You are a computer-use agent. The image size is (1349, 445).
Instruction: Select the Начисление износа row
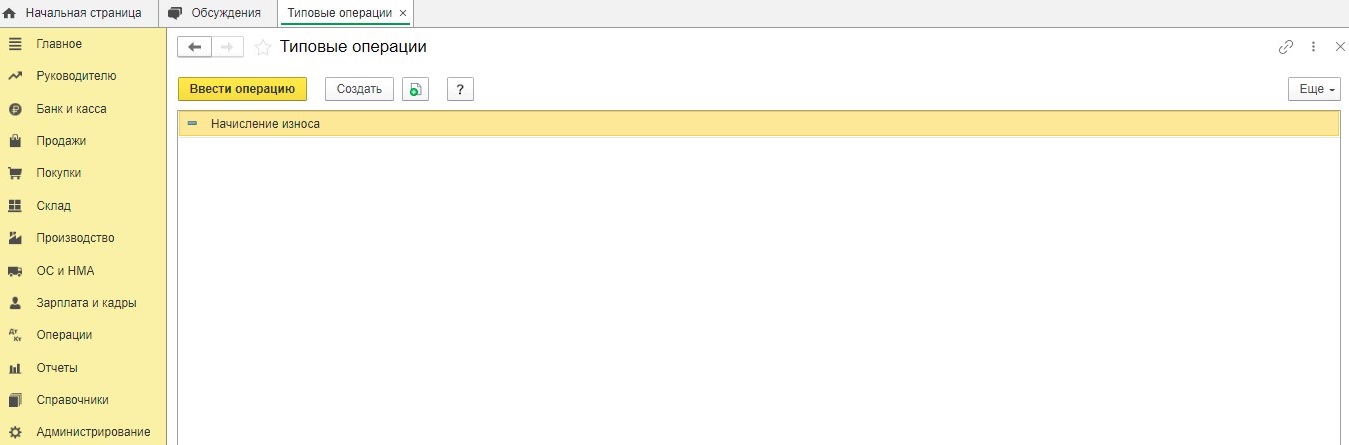click(x=758, y=124)
